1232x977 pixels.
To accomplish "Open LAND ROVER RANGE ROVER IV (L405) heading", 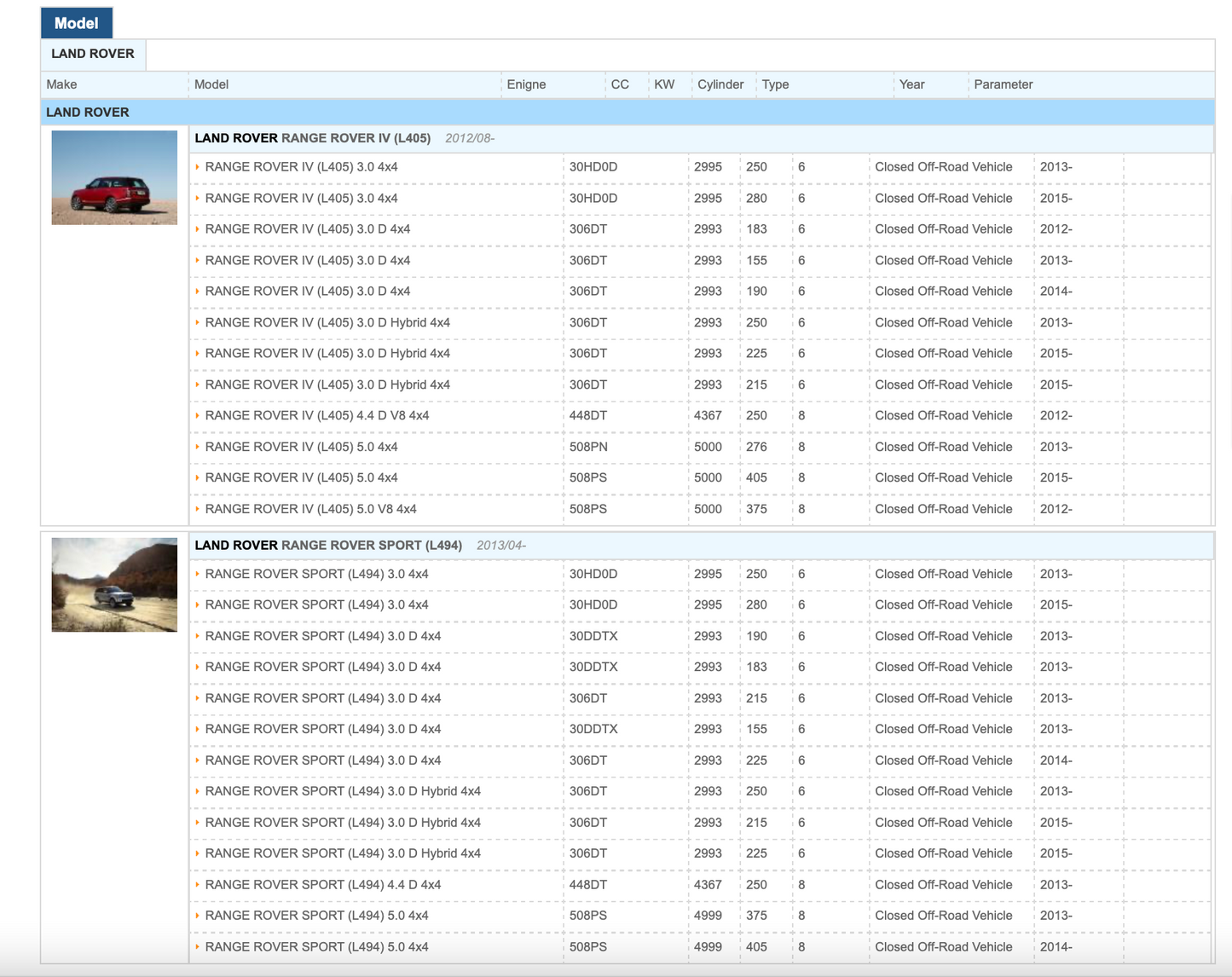I will tap(312, 138).
